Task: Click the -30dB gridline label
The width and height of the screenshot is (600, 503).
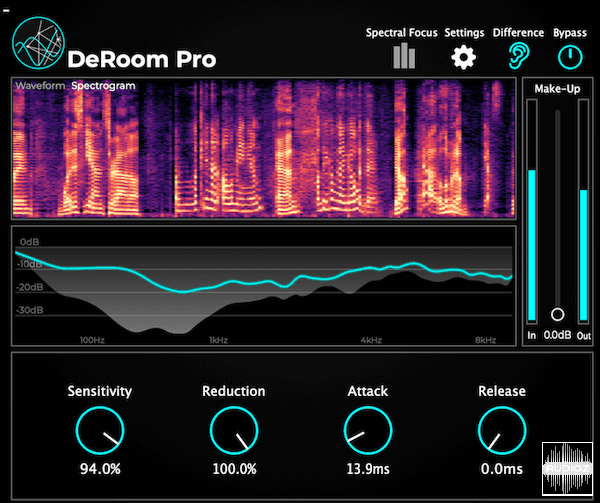Action: pyautogui.click(x=29, y=310)
